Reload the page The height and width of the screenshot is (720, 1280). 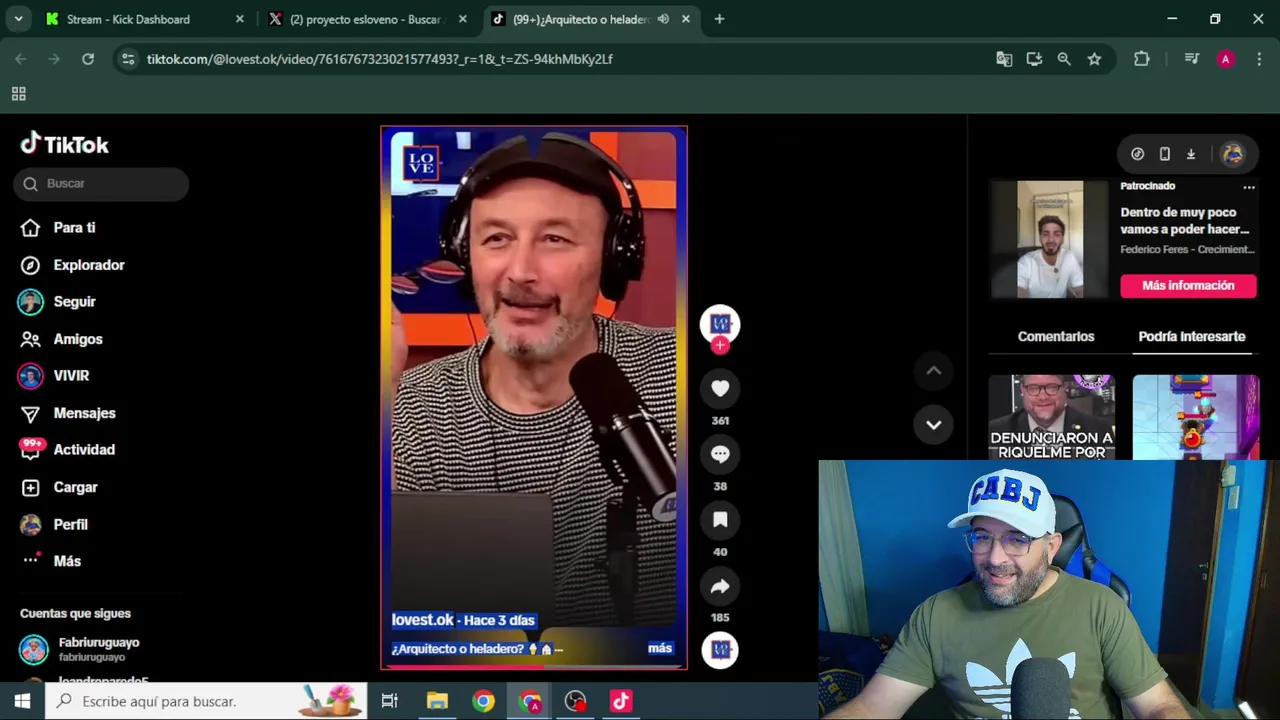point(88,59)
